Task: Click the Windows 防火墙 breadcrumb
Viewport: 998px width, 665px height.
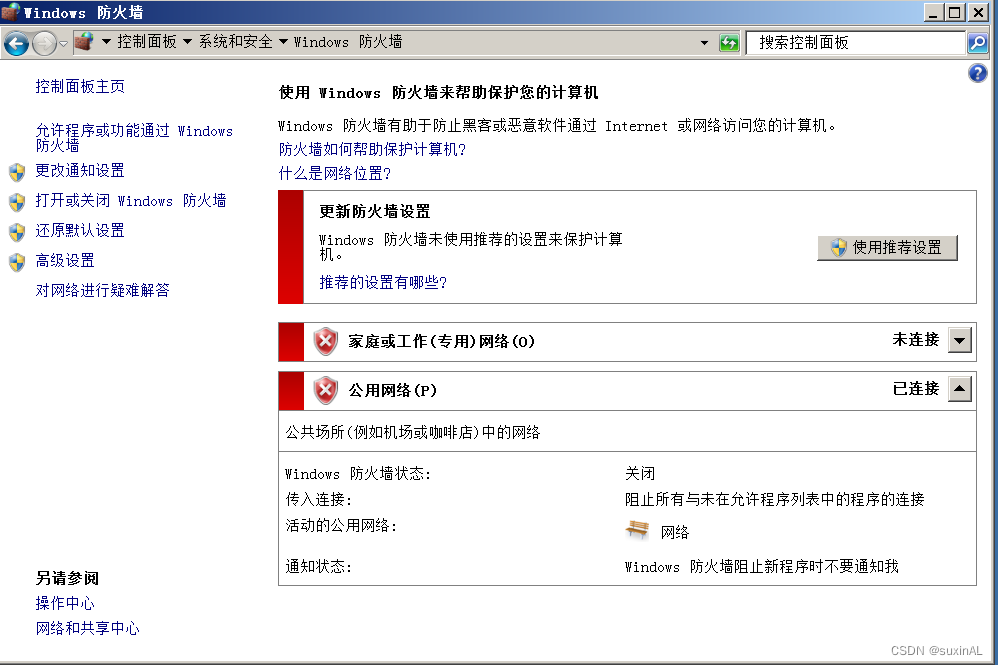Action: pyautogui.click(x=348, y=42)
